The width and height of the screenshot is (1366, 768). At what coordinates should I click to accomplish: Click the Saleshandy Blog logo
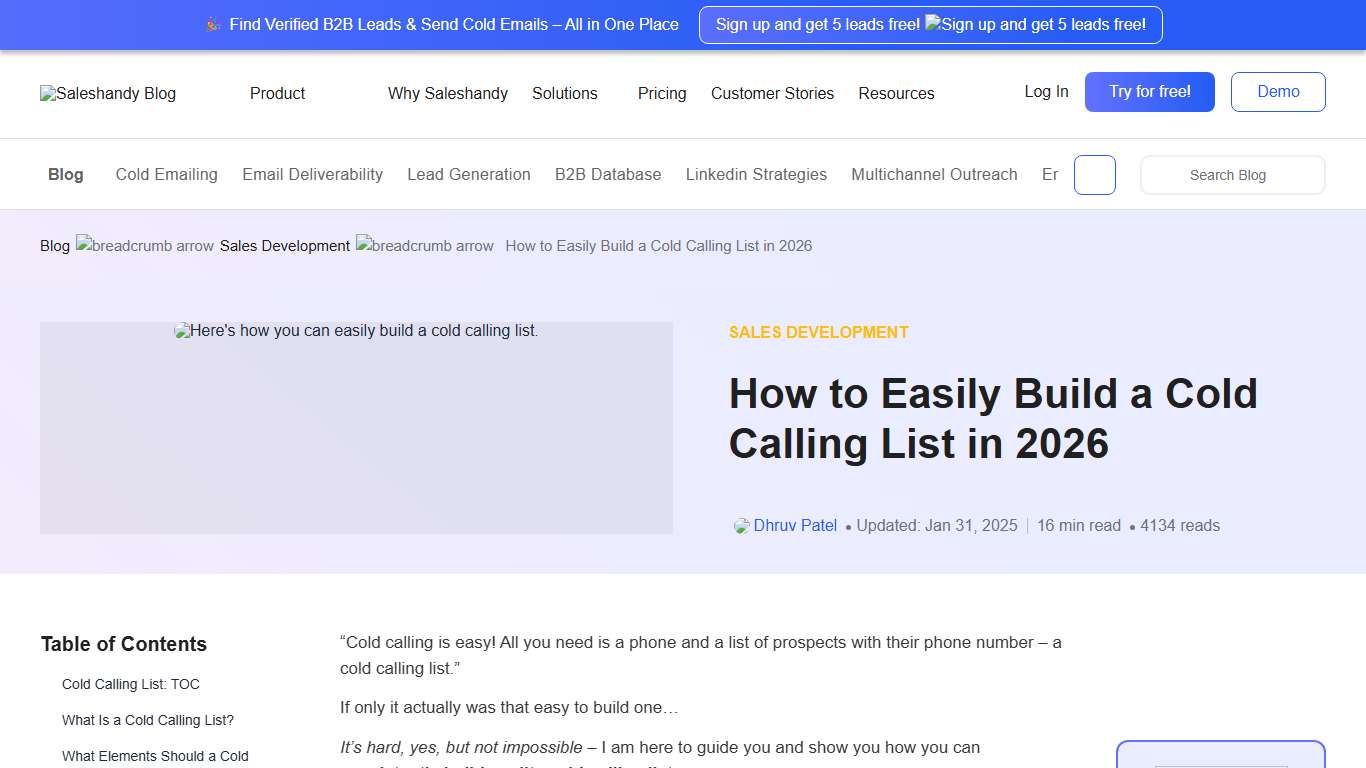107,93
